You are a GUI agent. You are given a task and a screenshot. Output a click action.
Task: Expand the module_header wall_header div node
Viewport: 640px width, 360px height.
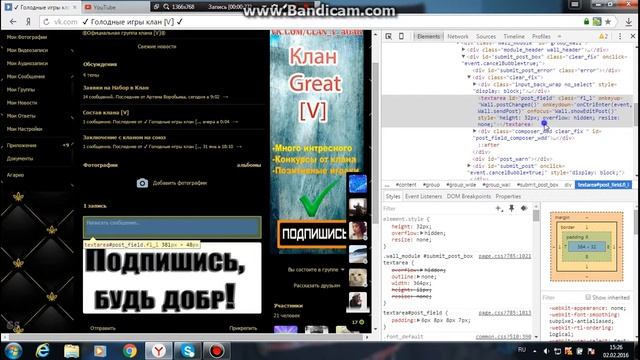(x=463, y=50)
